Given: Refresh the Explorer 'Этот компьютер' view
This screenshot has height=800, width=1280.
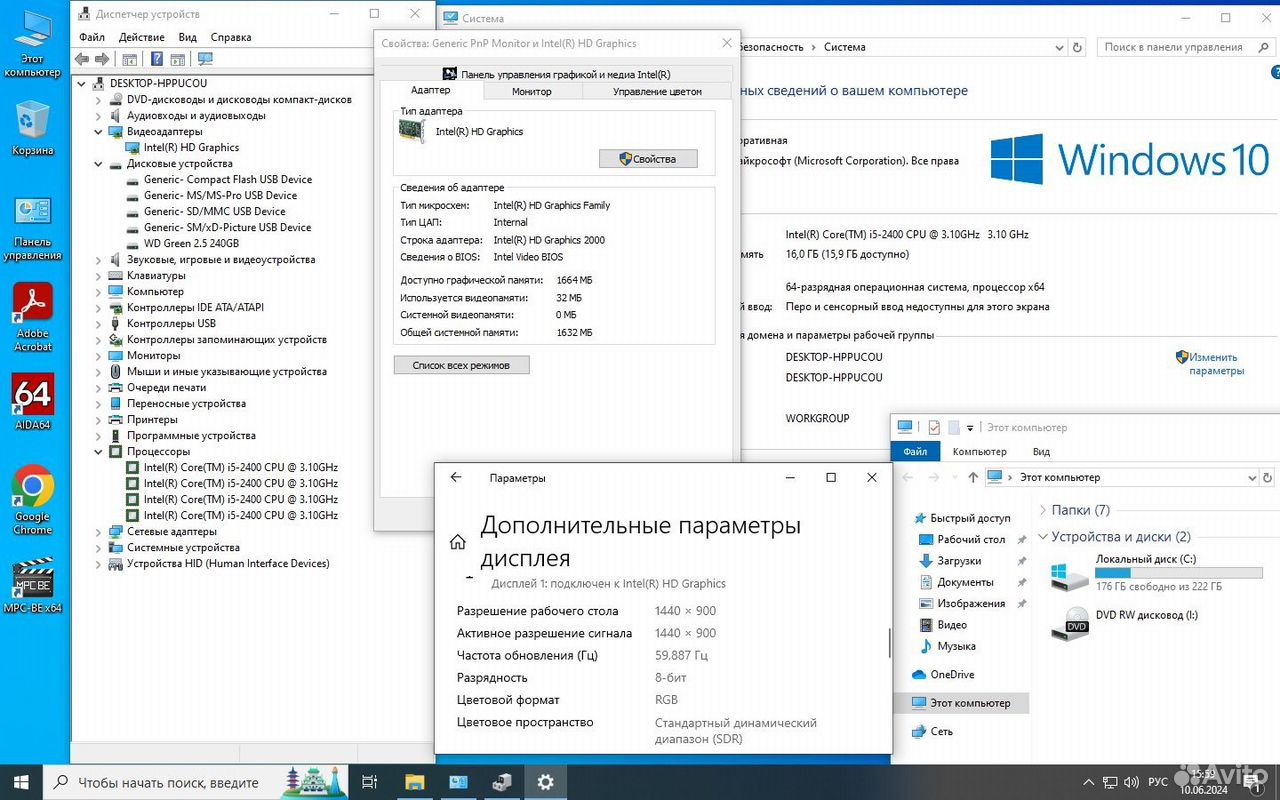Looking at the screenshot, I should coord(1268,477).
